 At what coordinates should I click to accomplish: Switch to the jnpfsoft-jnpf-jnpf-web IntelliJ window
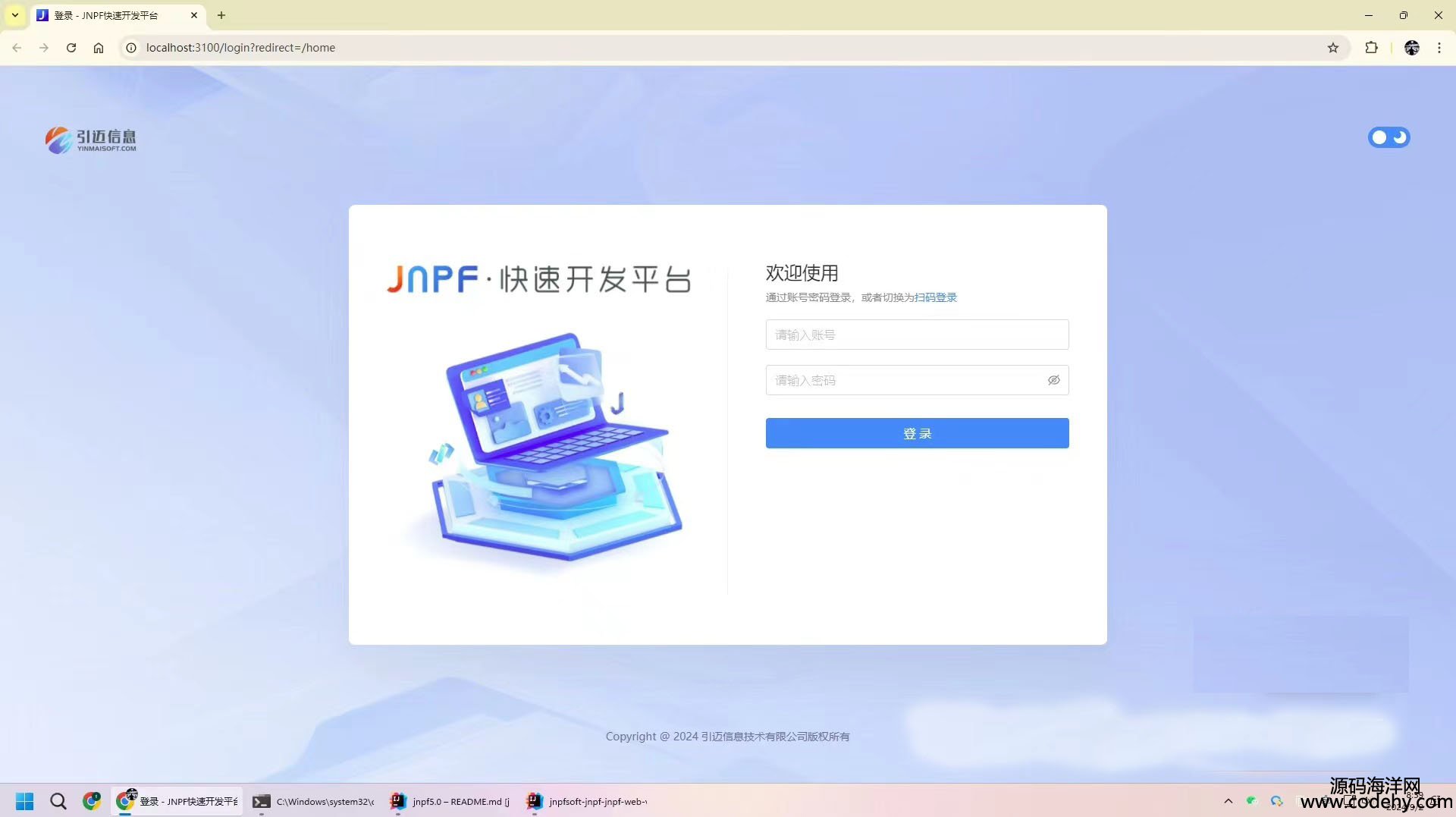(587, 801)
